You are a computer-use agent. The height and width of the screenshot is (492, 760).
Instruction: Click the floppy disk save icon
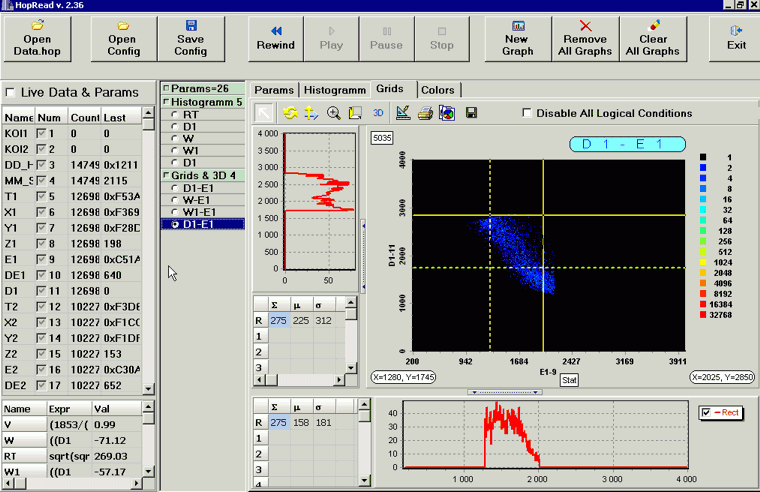[x=471, y=113]
